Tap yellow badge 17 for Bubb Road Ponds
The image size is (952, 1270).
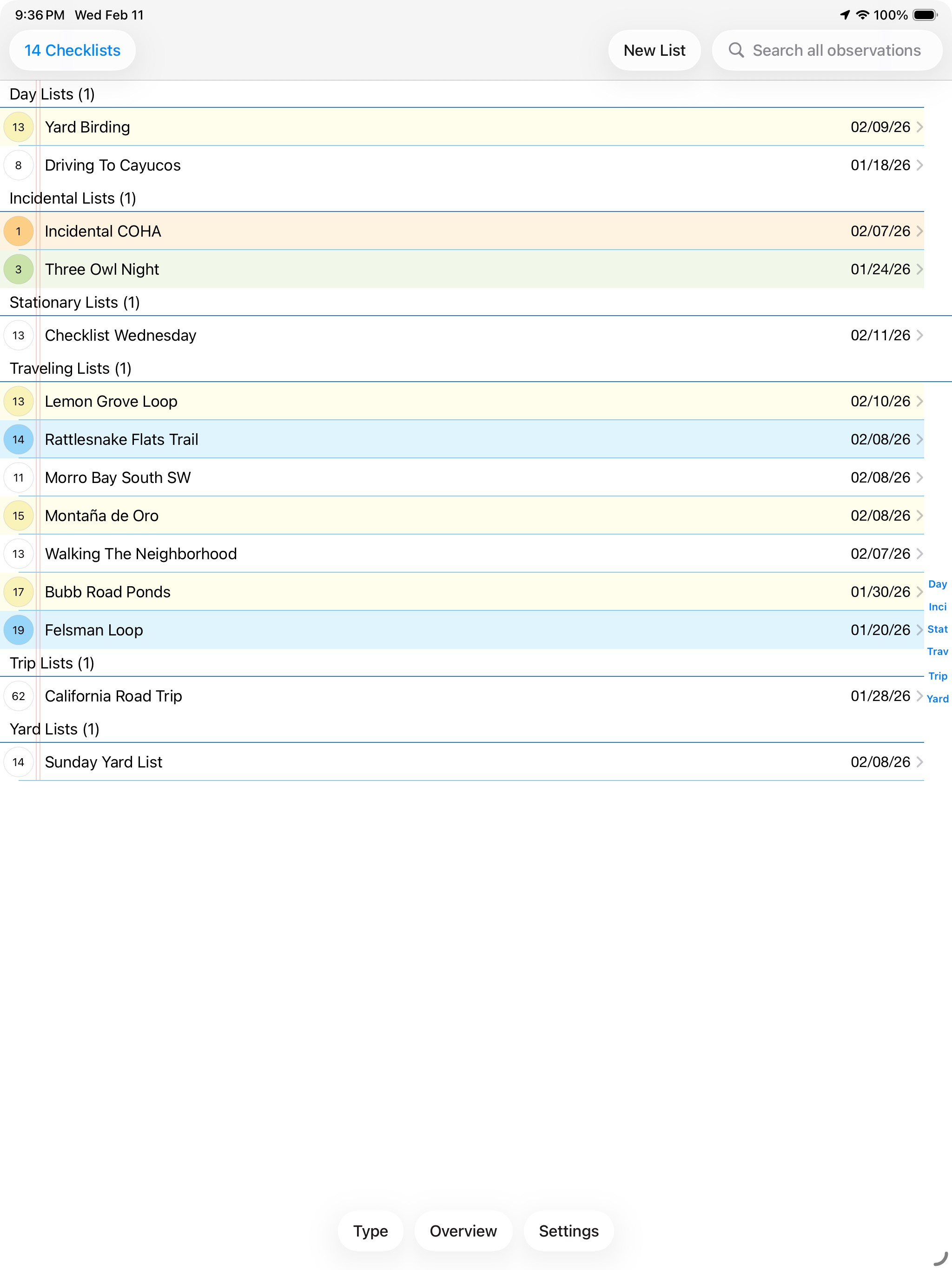19,592
